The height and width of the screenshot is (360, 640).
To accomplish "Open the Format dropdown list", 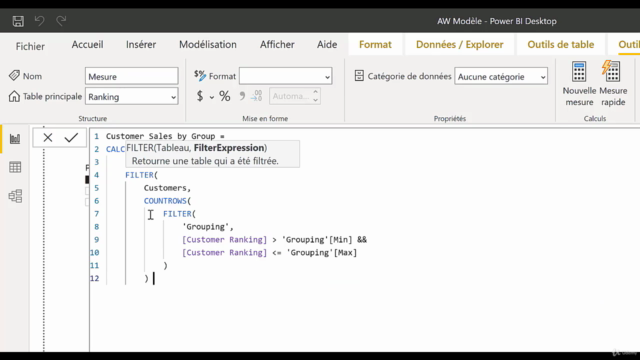I will [285, 76].
